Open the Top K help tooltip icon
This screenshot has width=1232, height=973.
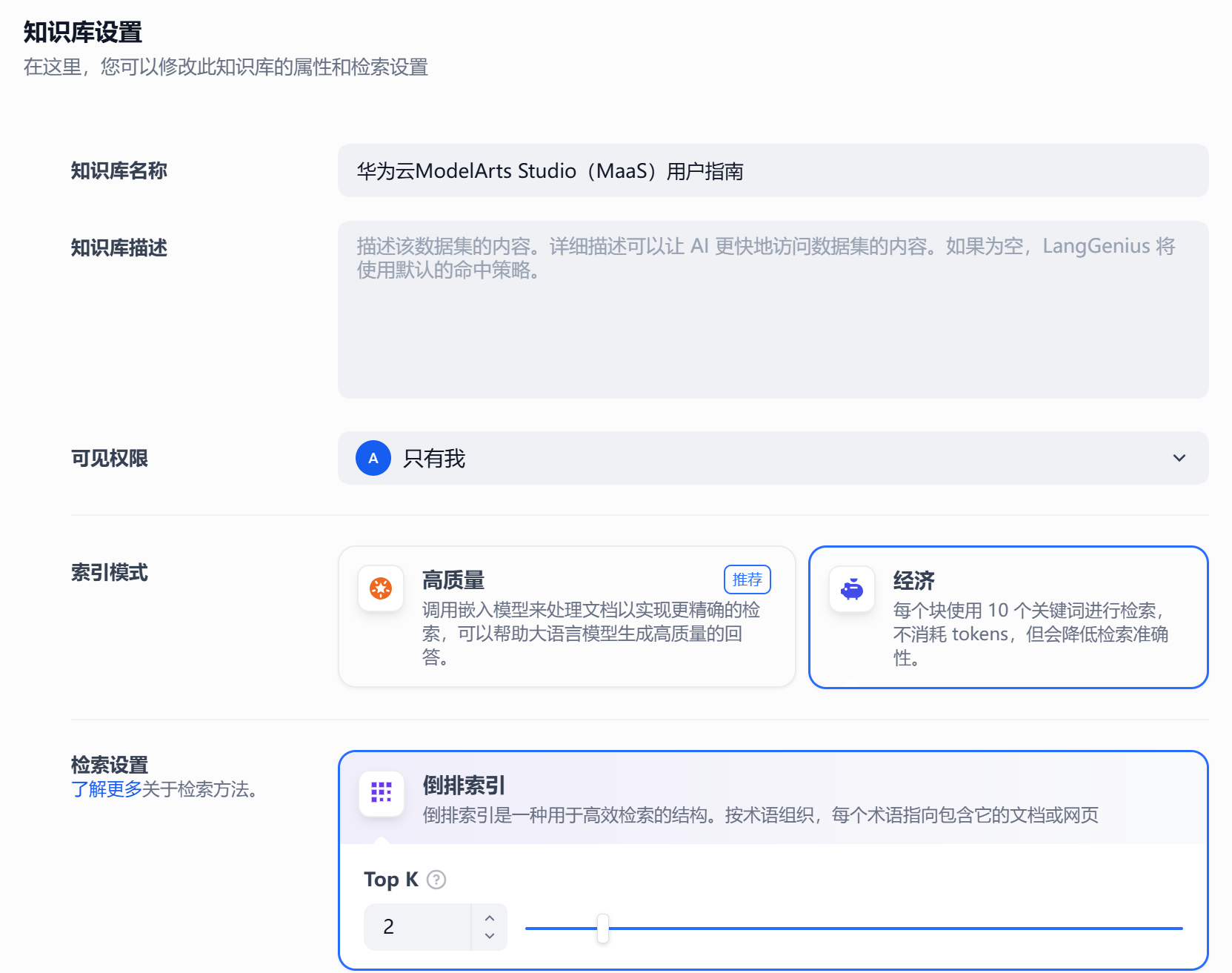(x=436, y=880)
